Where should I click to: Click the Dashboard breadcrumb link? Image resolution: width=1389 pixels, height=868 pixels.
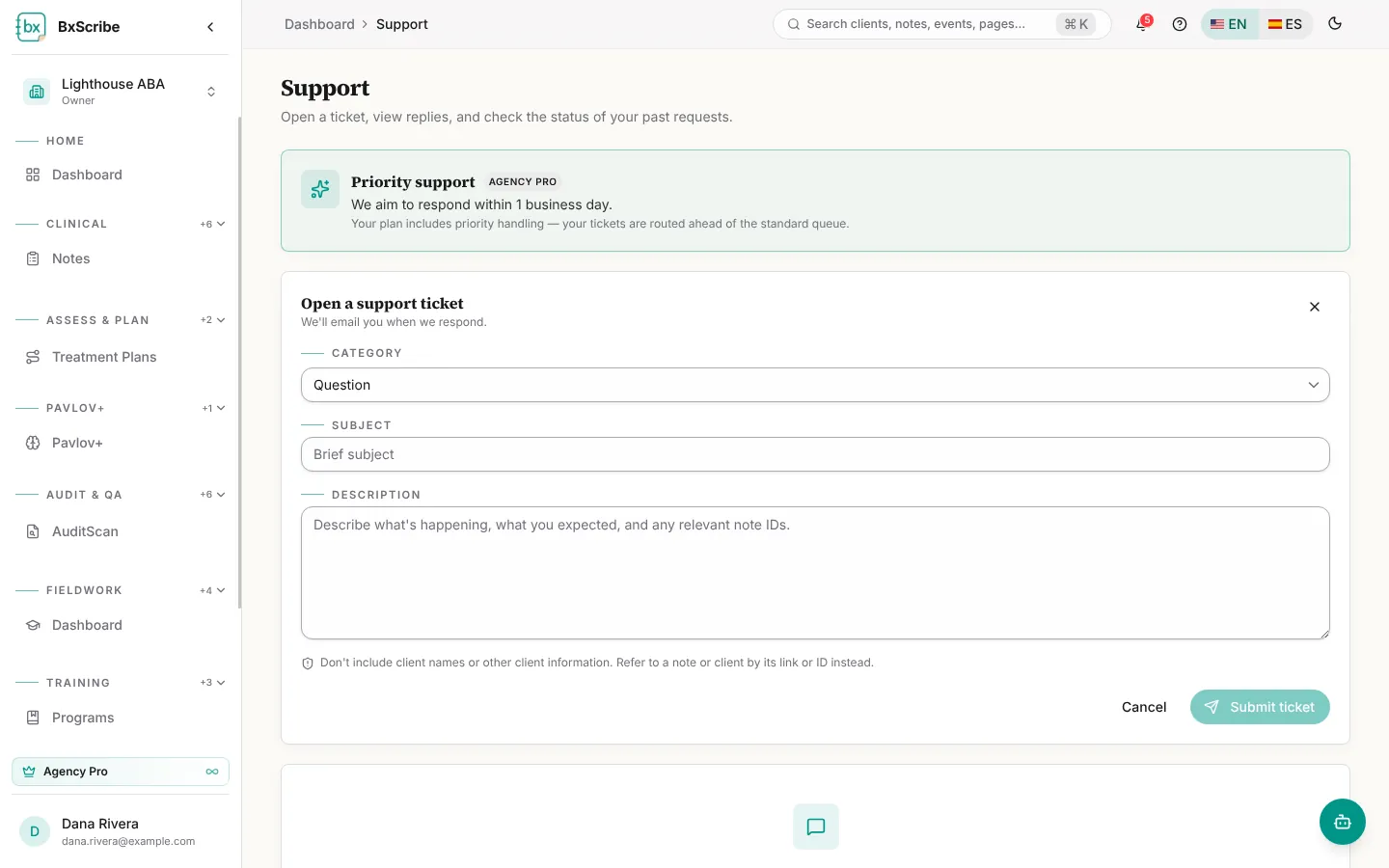tap(319, 24)
